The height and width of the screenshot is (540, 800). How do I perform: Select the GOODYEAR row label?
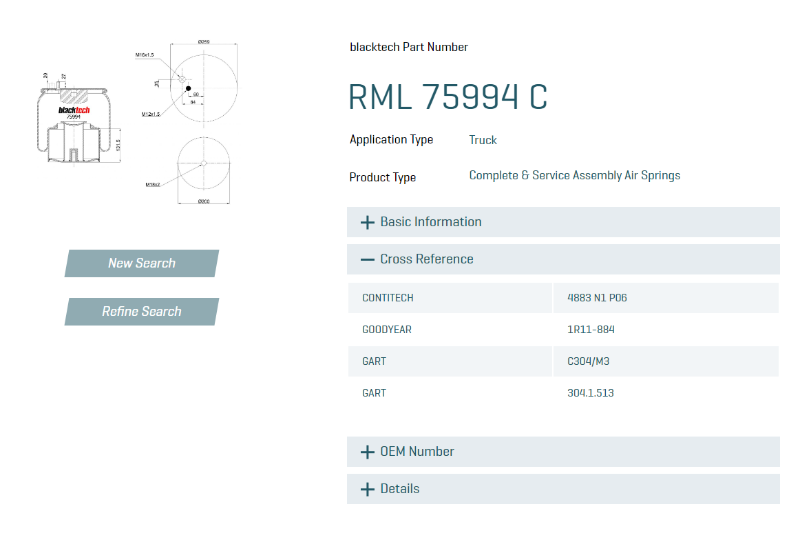coord(387,330)
